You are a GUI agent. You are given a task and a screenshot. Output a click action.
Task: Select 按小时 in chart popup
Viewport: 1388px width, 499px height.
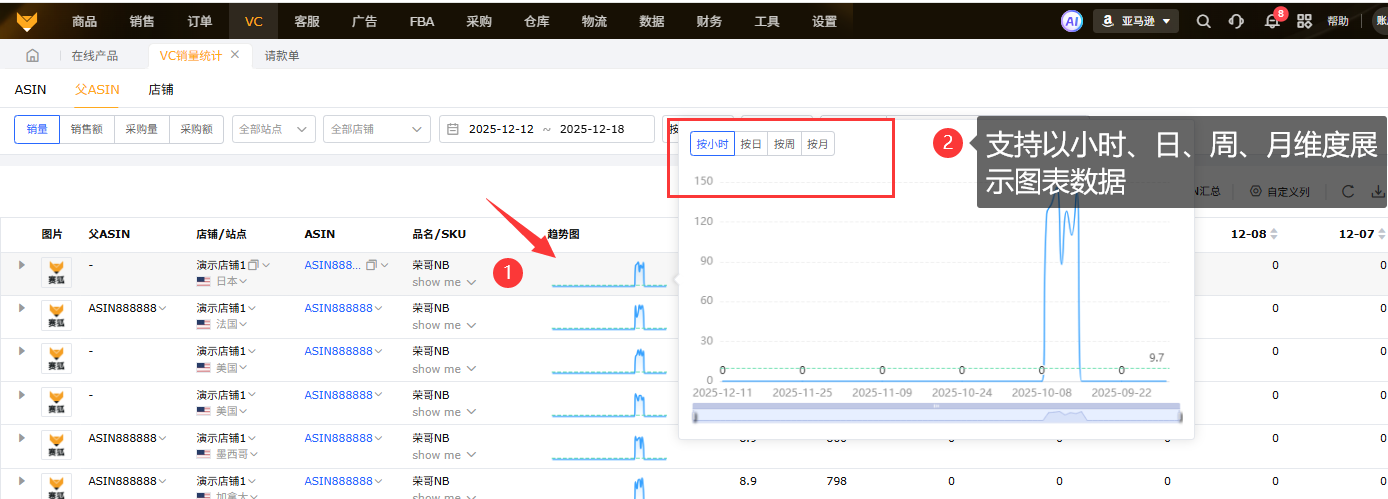click(x=712, y=144)
